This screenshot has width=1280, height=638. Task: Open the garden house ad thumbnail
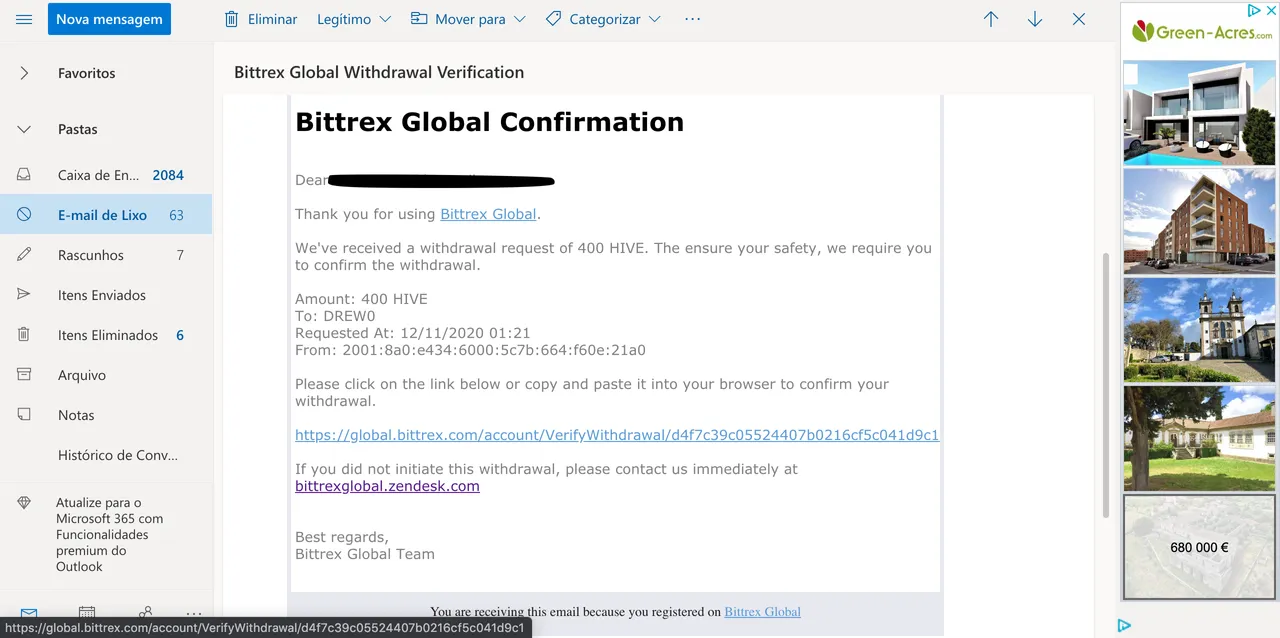1200,438
